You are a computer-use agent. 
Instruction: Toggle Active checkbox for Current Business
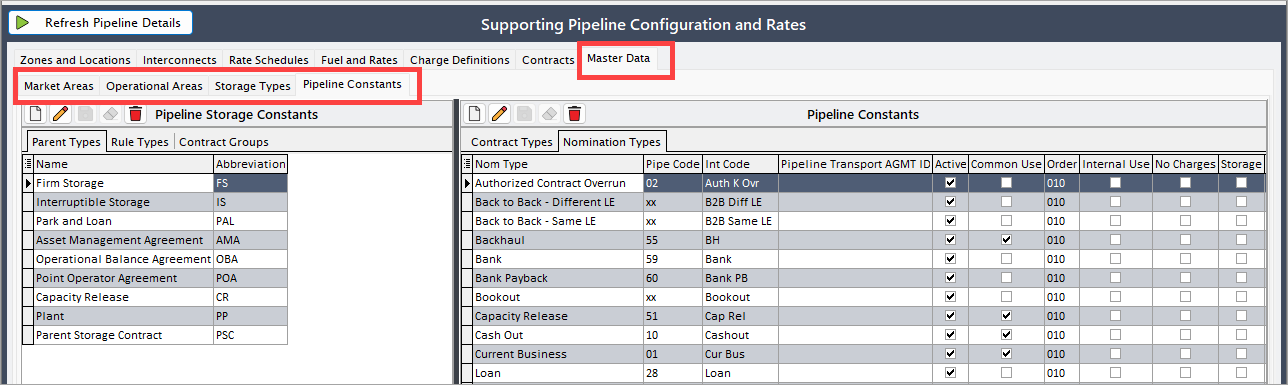(950, 354)
